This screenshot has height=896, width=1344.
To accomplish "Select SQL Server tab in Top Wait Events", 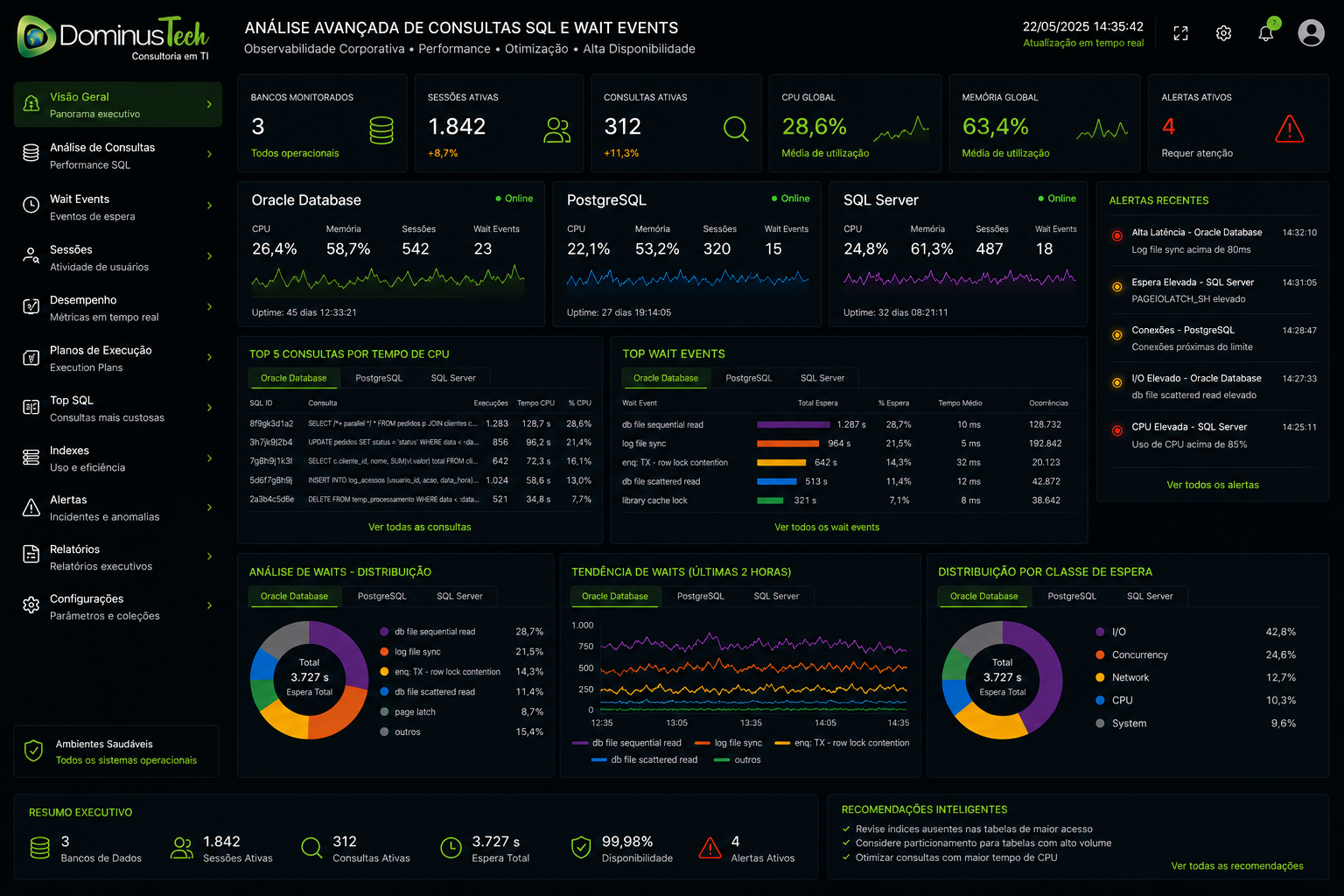I will click(822, 378).
